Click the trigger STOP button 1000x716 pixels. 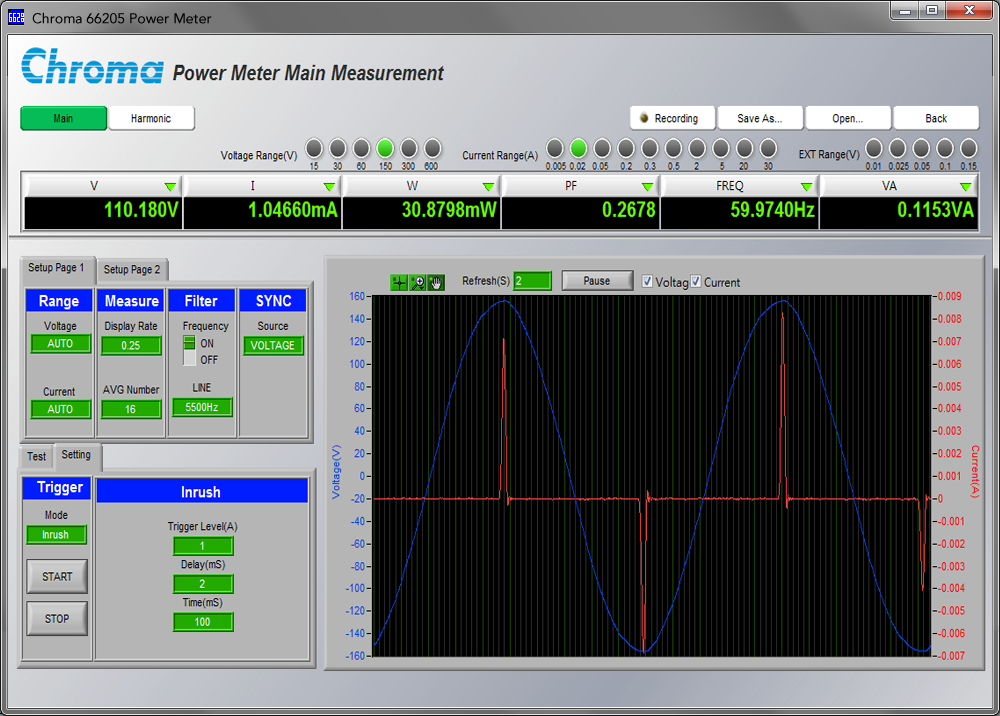(x=57, y=618)
